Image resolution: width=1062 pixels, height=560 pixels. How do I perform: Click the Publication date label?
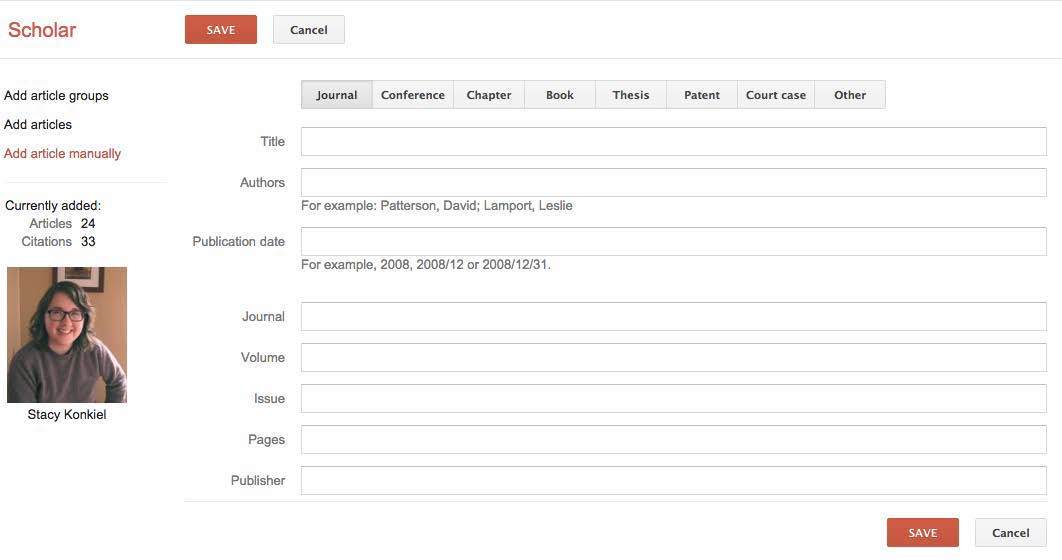point(238,242)
